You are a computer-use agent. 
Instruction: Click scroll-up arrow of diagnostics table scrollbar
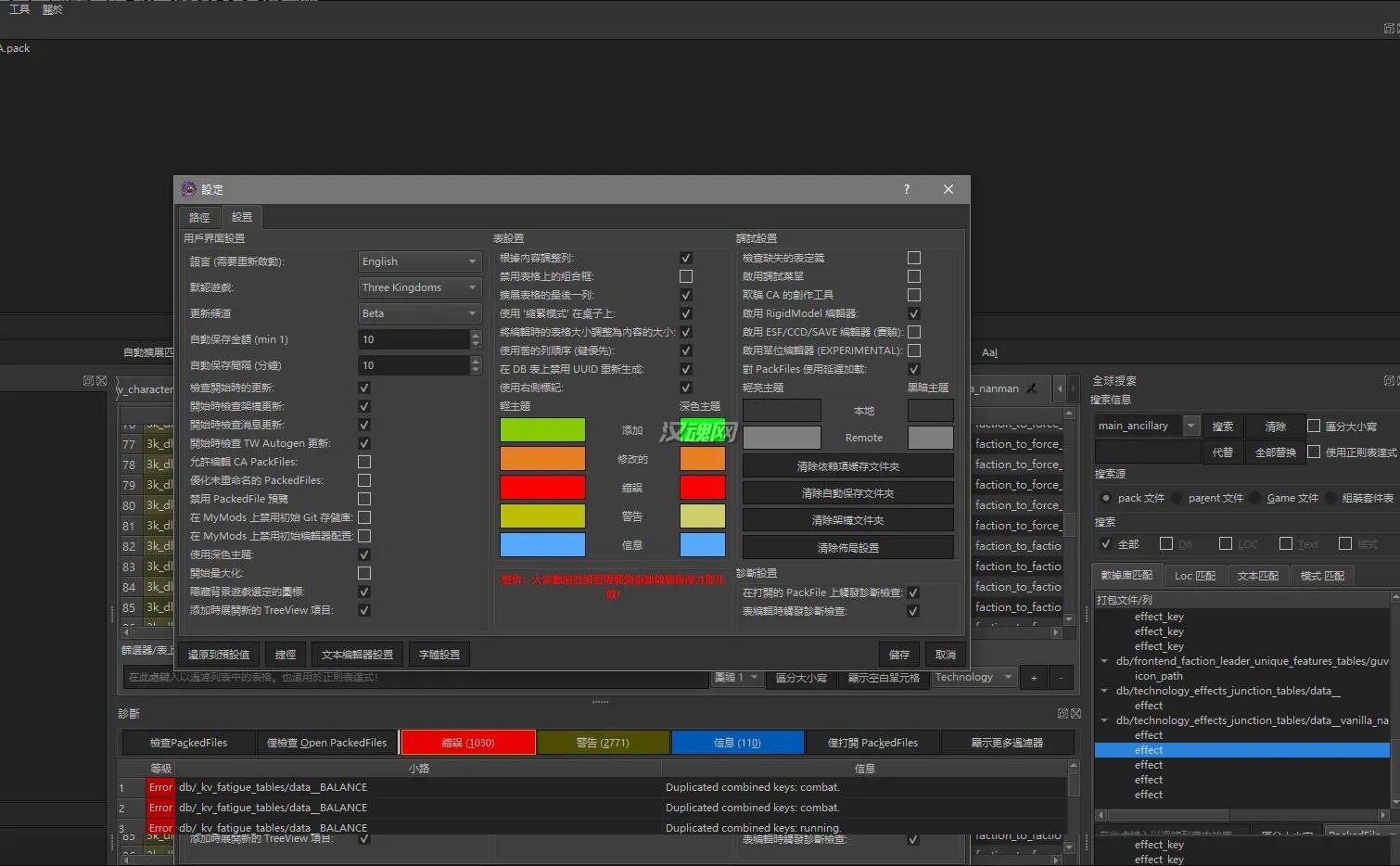coord(1074,766)
